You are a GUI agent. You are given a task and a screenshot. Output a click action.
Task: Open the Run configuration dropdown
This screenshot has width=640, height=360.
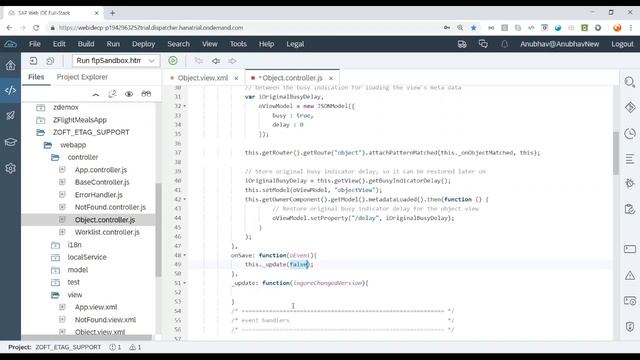[x=116, y=61]
